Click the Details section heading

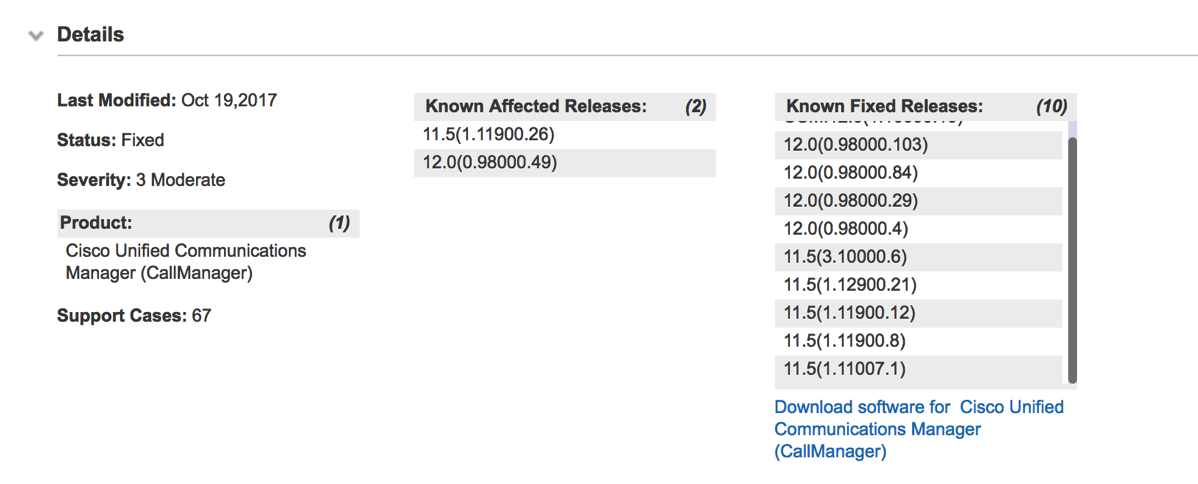tap(90, 35)
